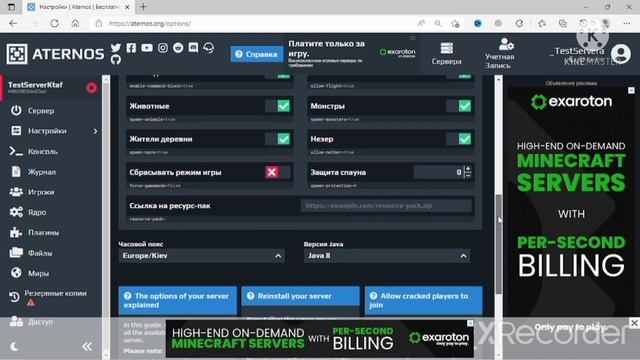Click the red server status indicator

click(91, 87)
